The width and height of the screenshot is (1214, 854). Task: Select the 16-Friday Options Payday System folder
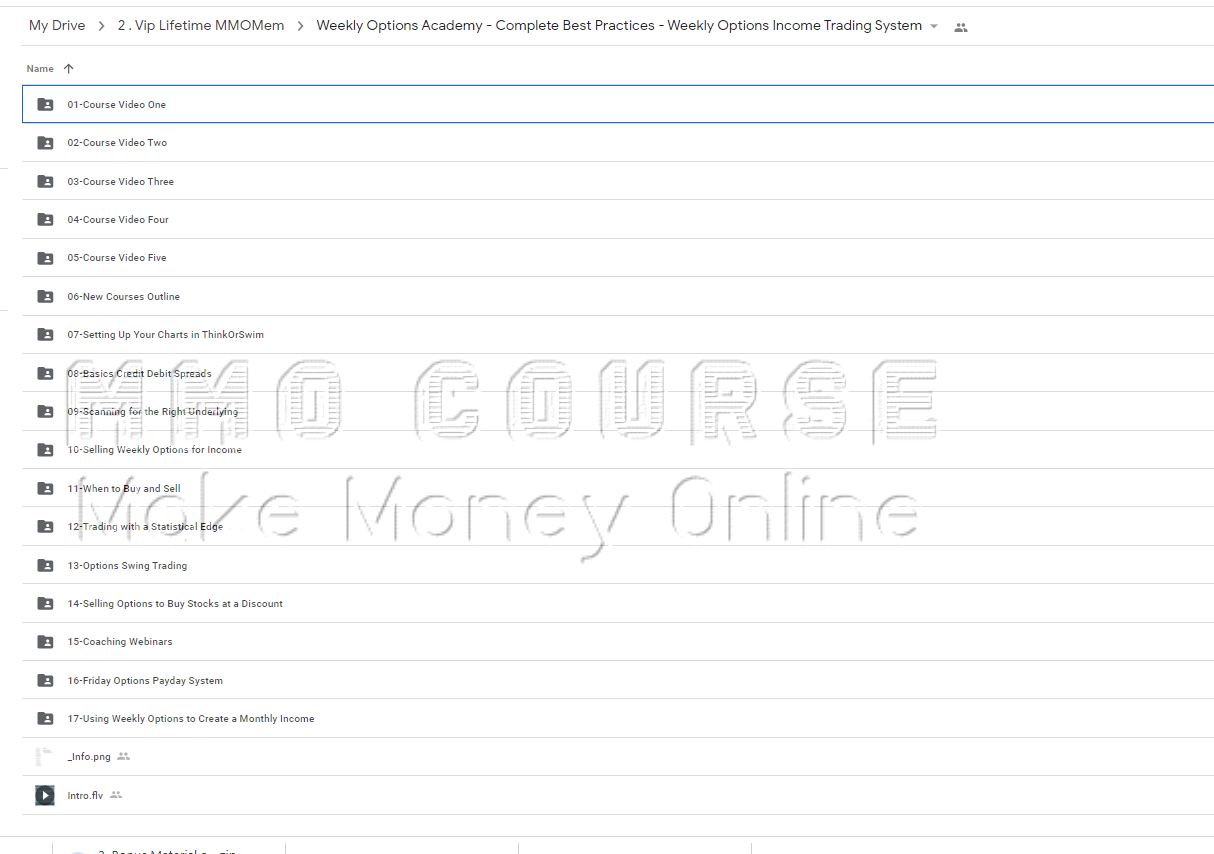145,681
